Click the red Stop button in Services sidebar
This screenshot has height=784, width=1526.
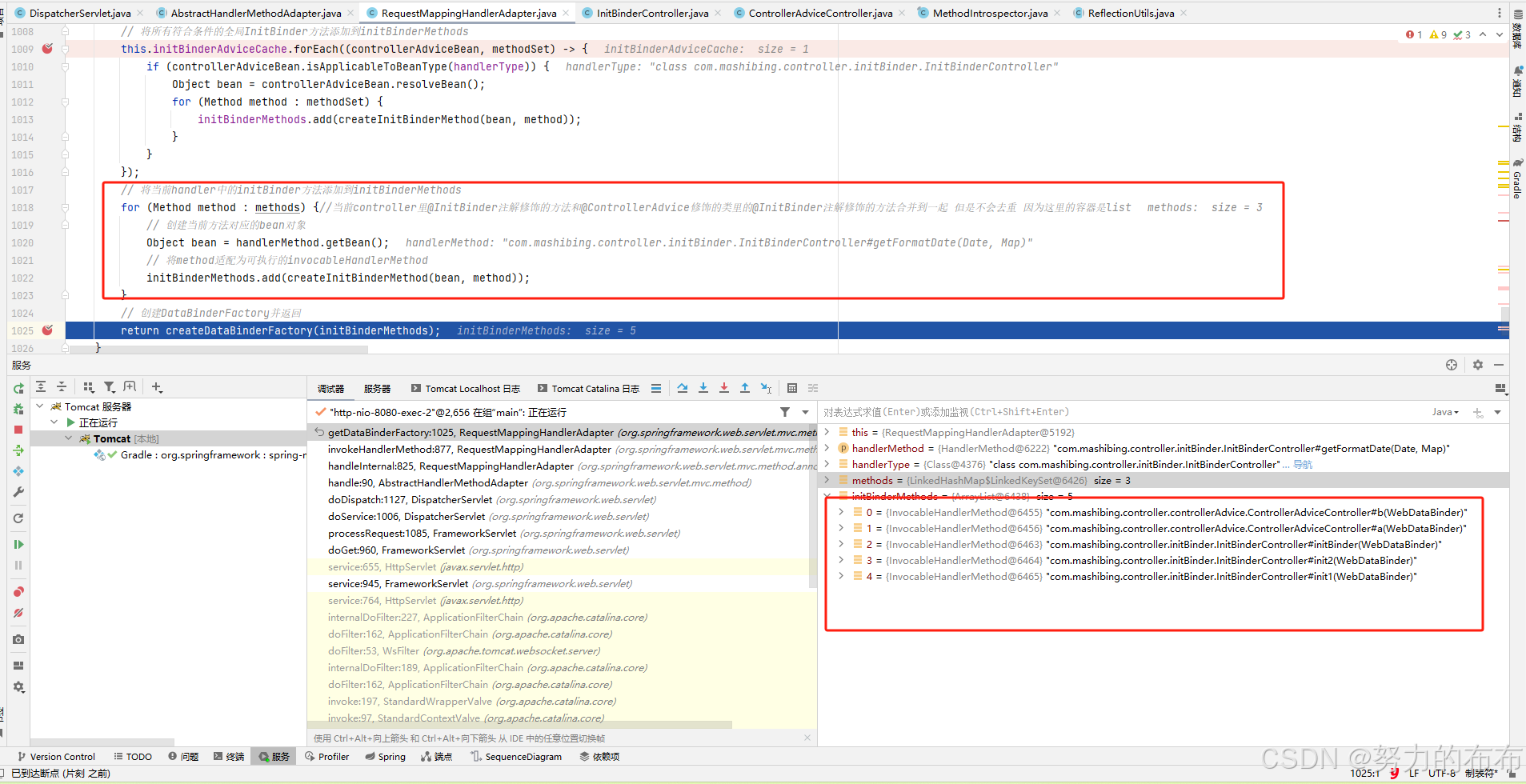(18, 430)
